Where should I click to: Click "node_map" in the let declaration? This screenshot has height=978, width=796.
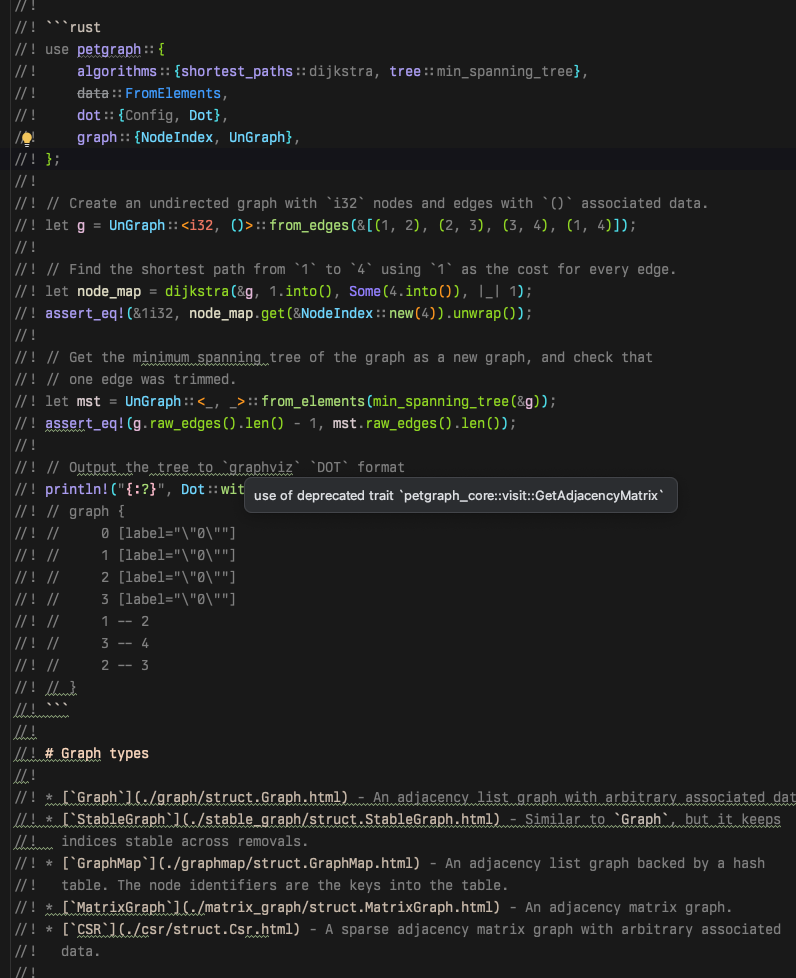(x=109, y=291)
